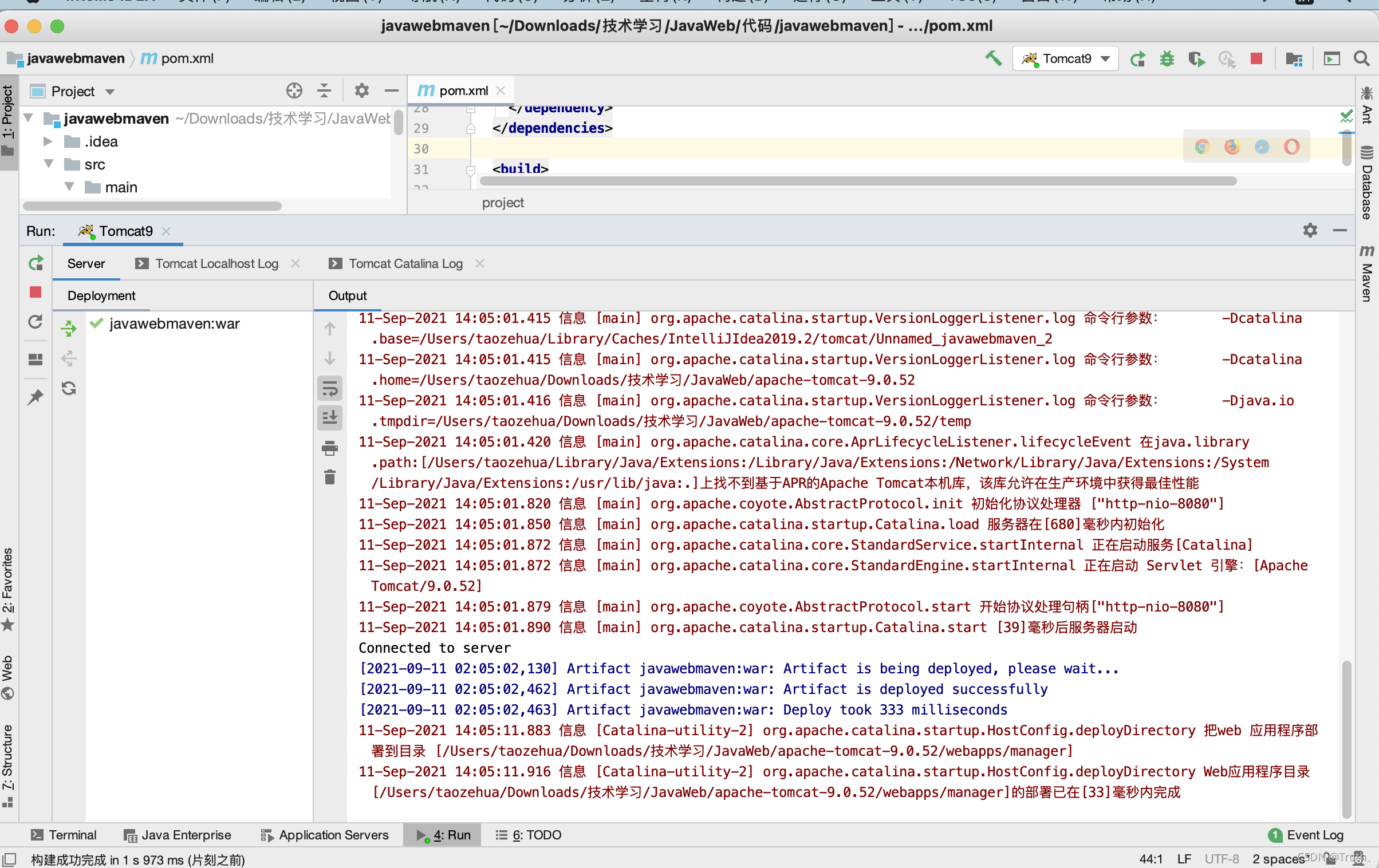This screenshot has height=868, width=1379.
Task: Click the Search Everywhere magnifier icon
Action: (1361, 58)
